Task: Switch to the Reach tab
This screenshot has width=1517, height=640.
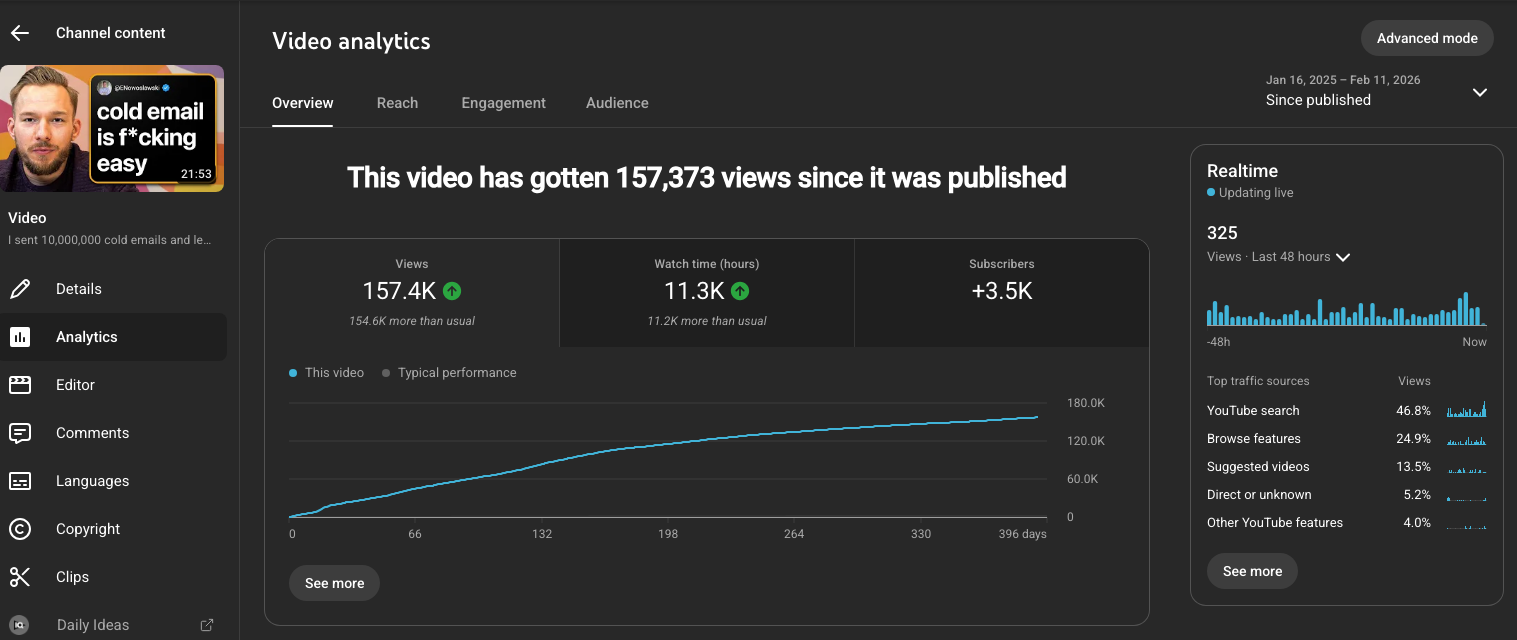Action: (x=397, y=102)
